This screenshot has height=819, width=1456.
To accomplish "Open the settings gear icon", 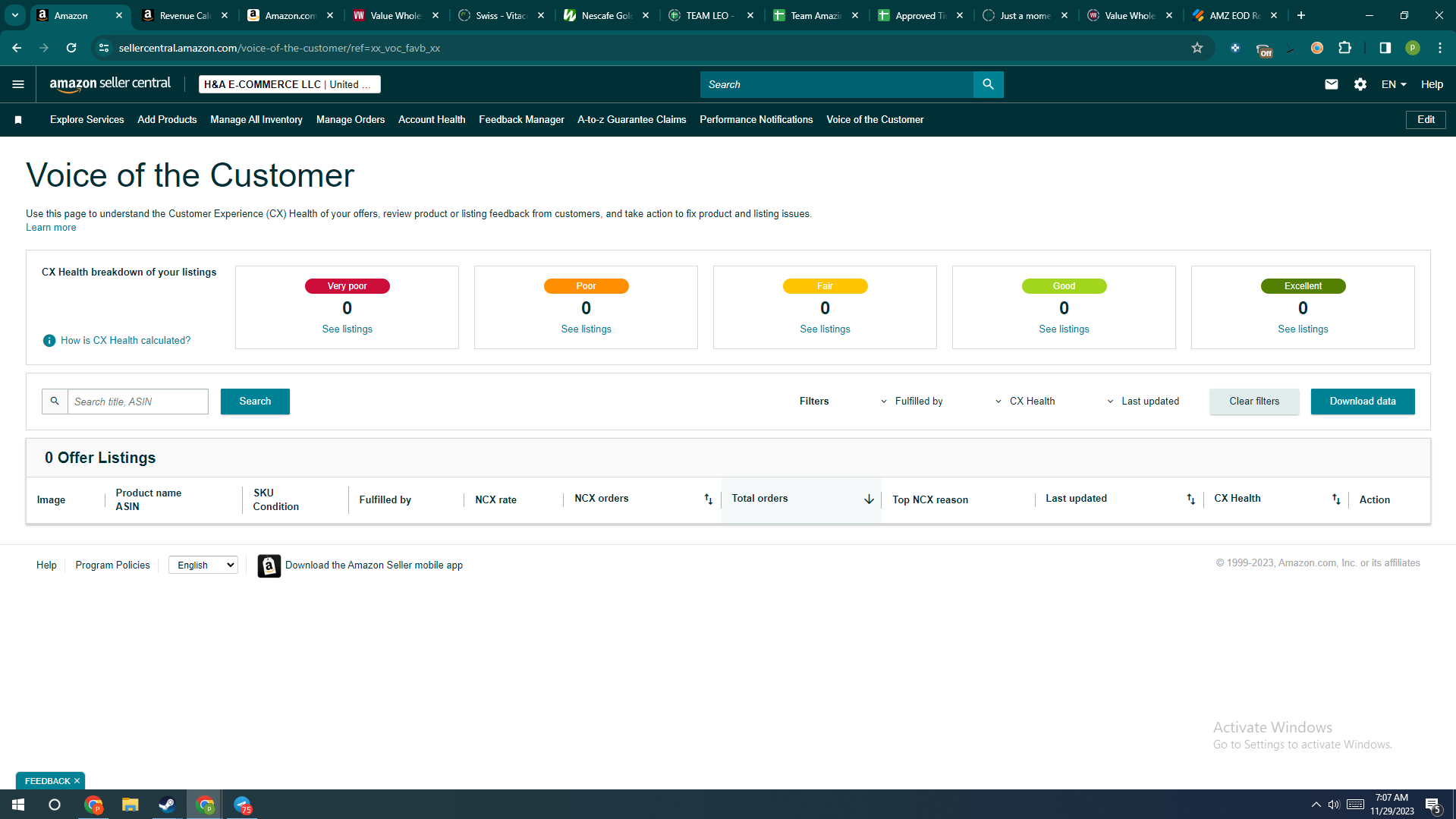I will point(1360,84).
